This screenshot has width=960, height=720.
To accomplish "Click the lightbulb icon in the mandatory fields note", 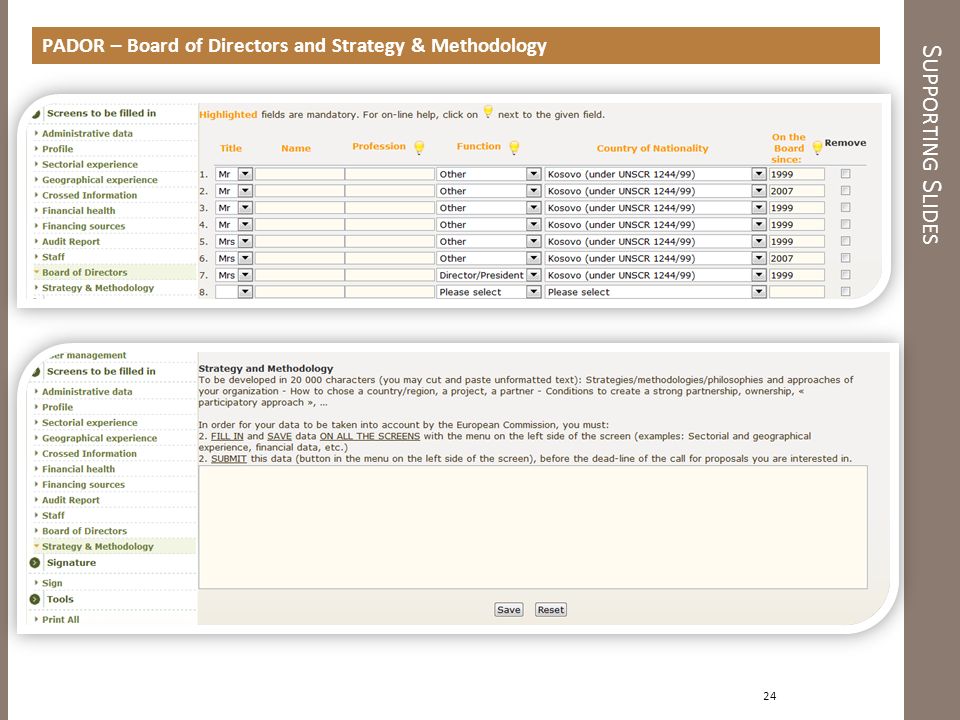I will pyautogui.click(x=488, y=112).
